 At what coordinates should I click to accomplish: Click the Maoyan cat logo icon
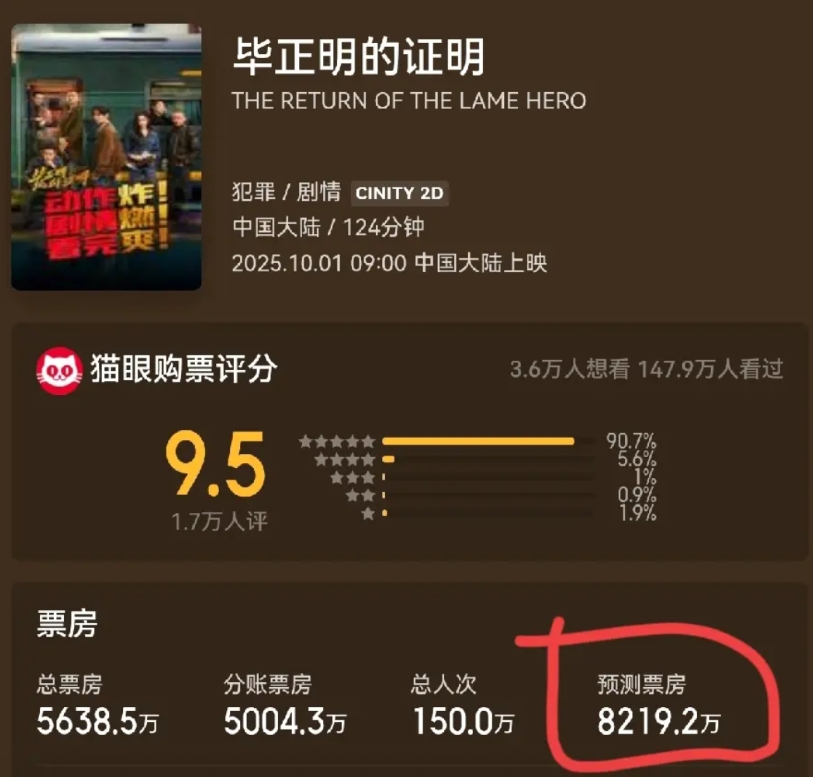tap(59, 371)
